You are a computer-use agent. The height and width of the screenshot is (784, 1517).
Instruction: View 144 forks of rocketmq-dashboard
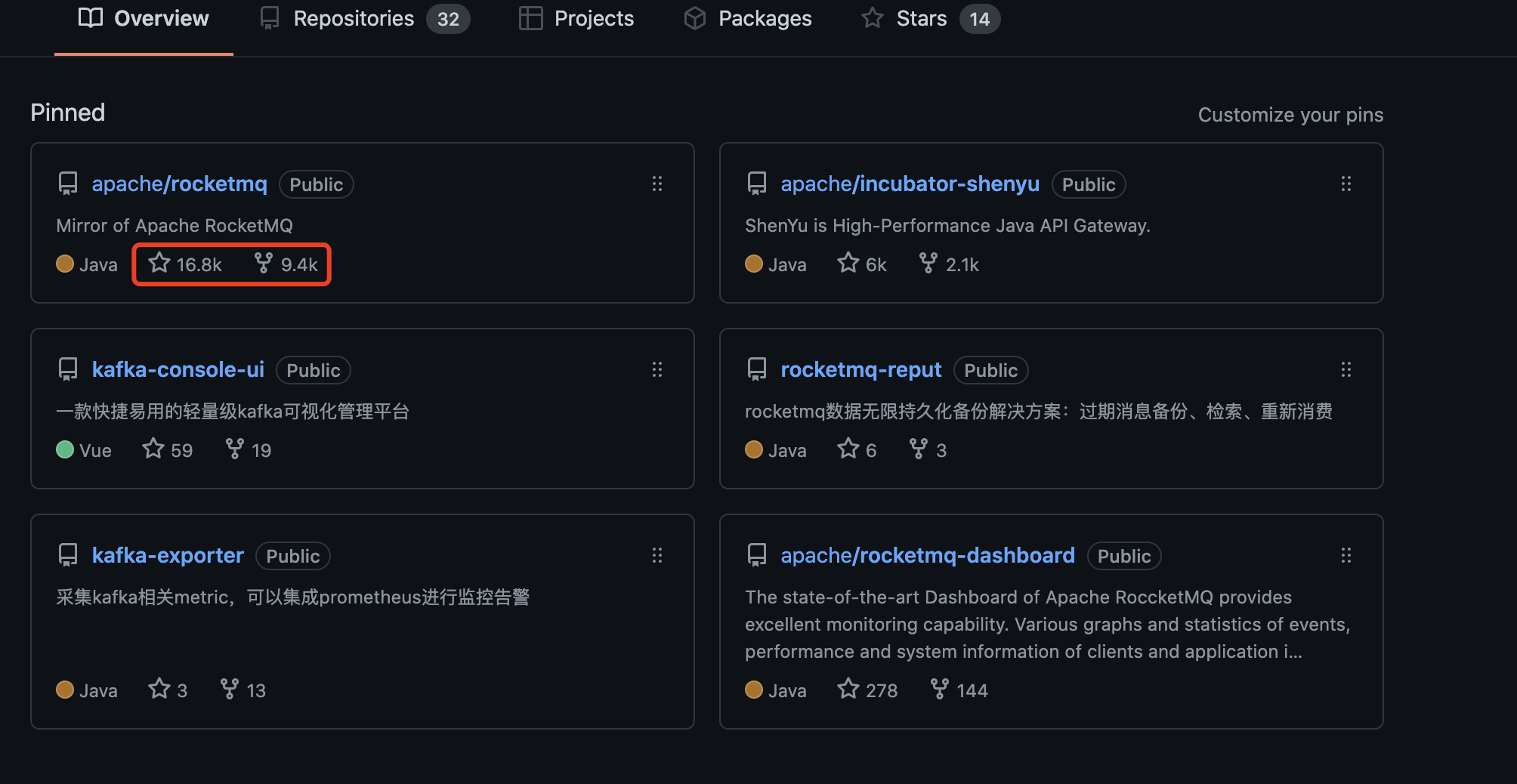click(959, 690)
